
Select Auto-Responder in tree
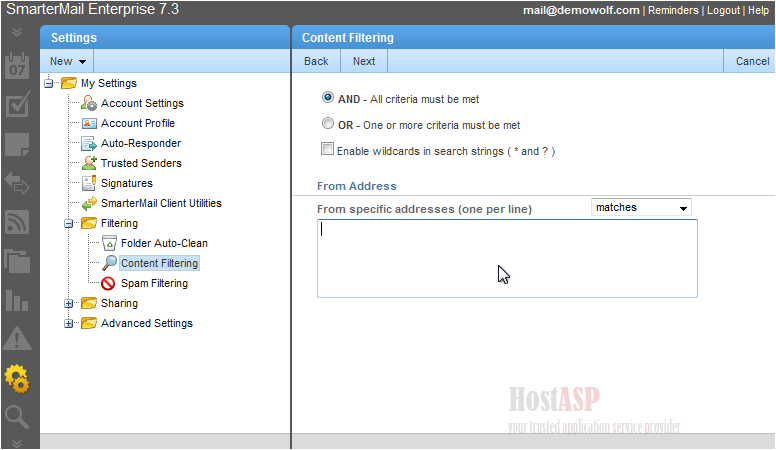(x=141, y=143)
